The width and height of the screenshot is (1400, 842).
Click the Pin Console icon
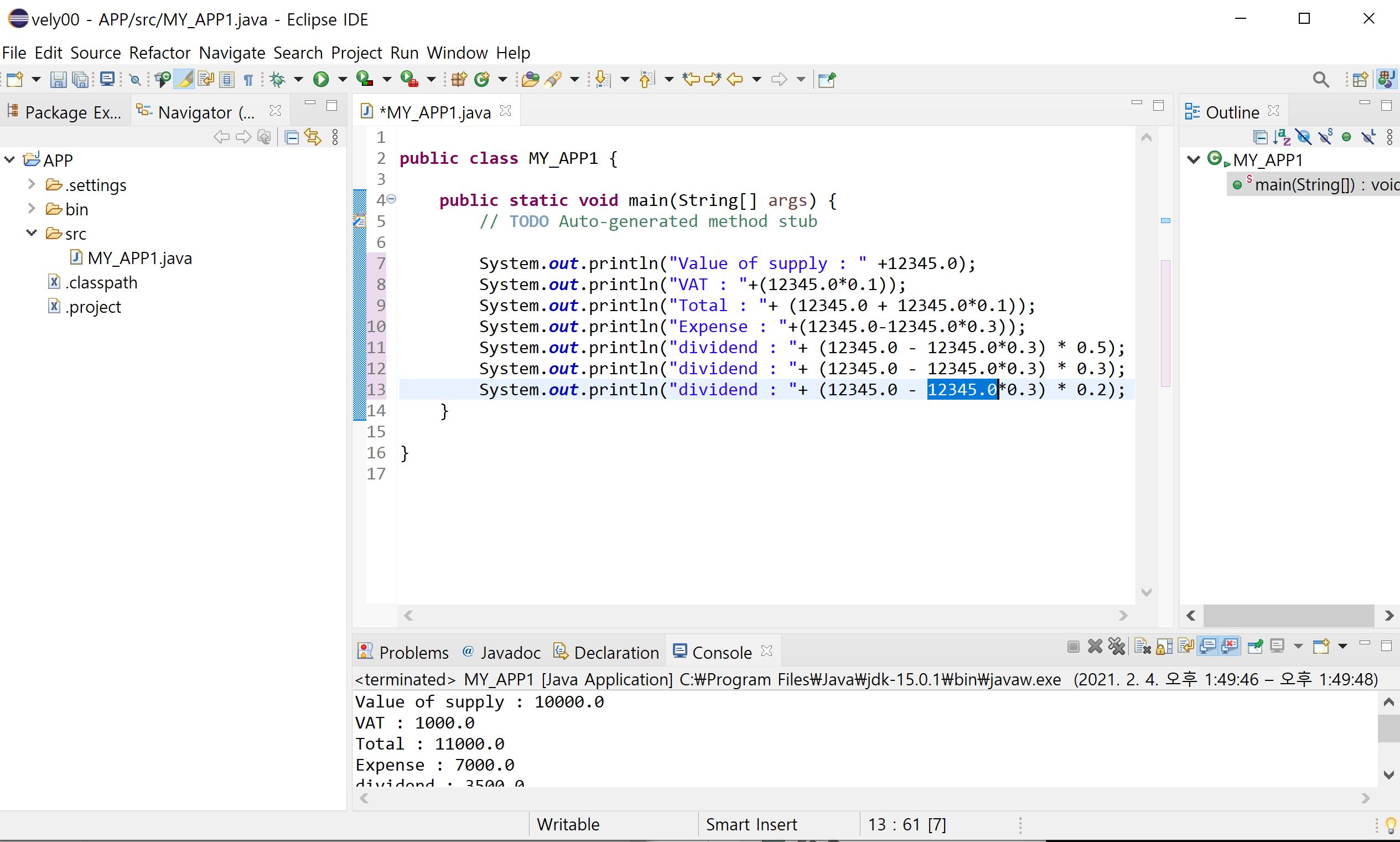click(x=1255, y=646)
